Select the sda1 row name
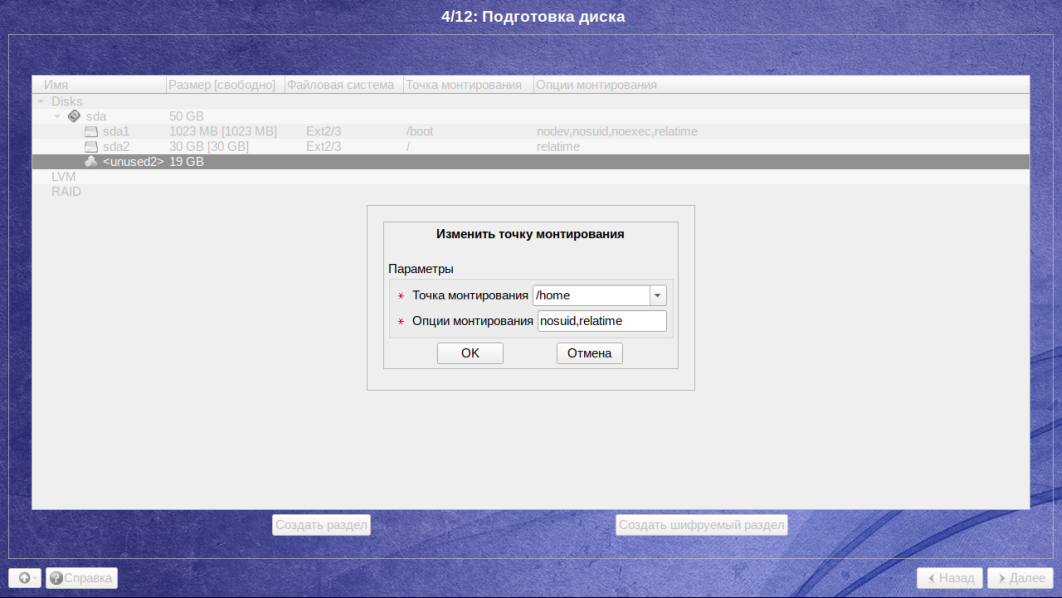1062x598 pixels. (x=116, y=131)
